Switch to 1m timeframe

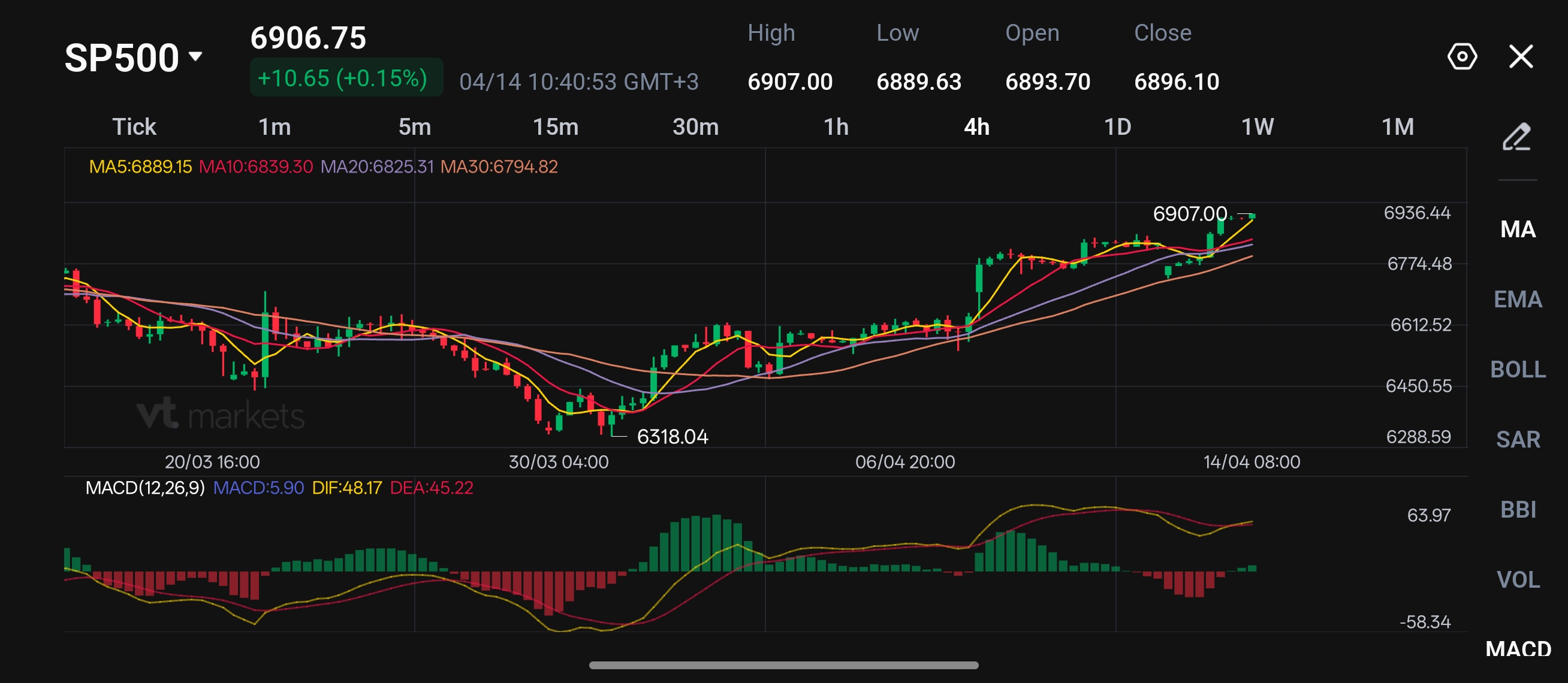point(275,127)
